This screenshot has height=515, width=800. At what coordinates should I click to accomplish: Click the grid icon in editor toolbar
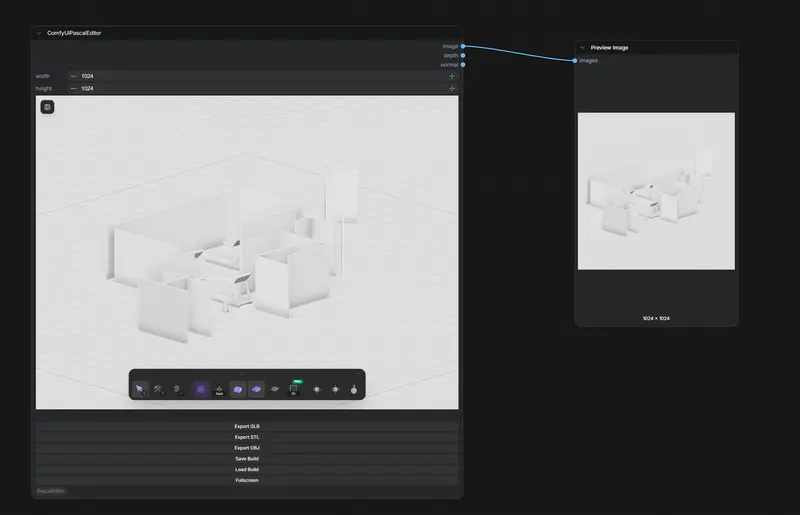point(200,388)
